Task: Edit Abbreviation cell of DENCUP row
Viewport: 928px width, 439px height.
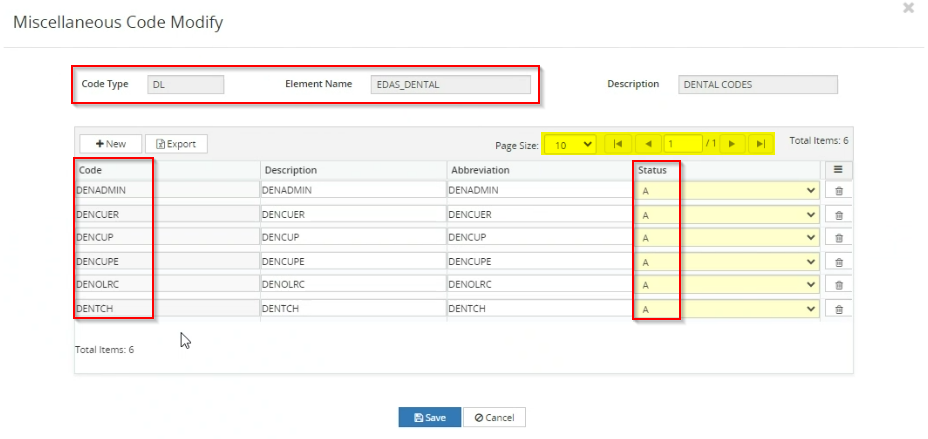Action: click(540, 238)
